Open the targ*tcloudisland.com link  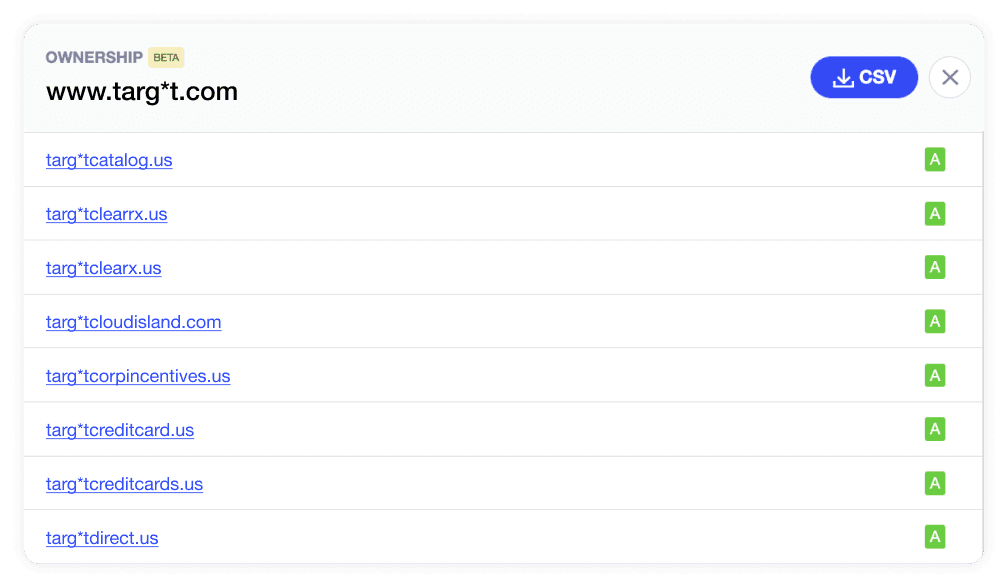pos(133,322)
